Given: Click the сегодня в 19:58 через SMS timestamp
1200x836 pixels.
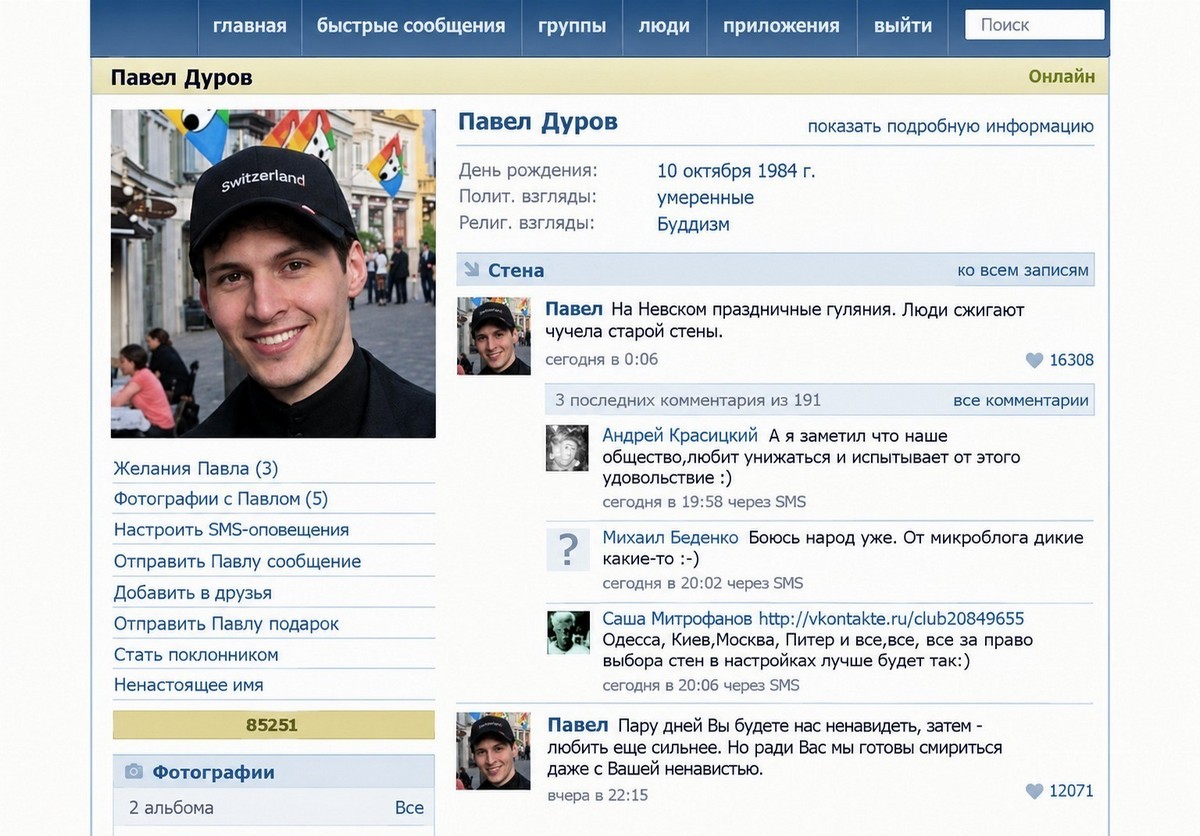Looking at the screenshot, I should pyautogui.click(x=704, y=502).
